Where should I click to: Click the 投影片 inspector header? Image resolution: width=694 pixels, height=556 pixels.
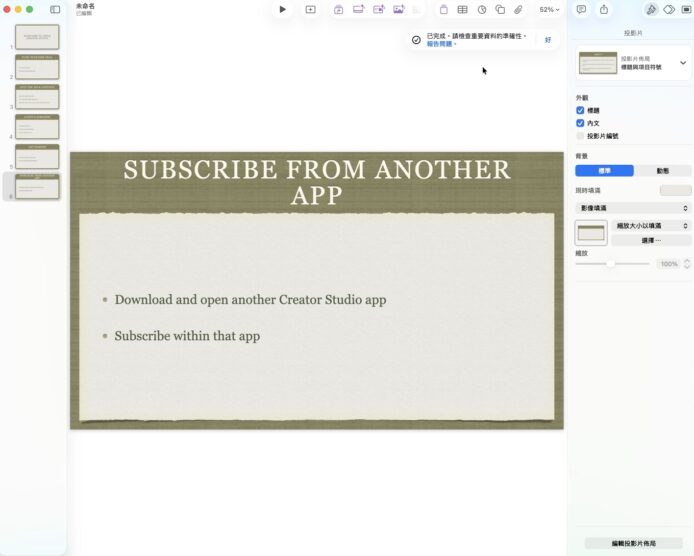[x=633, y=33]
